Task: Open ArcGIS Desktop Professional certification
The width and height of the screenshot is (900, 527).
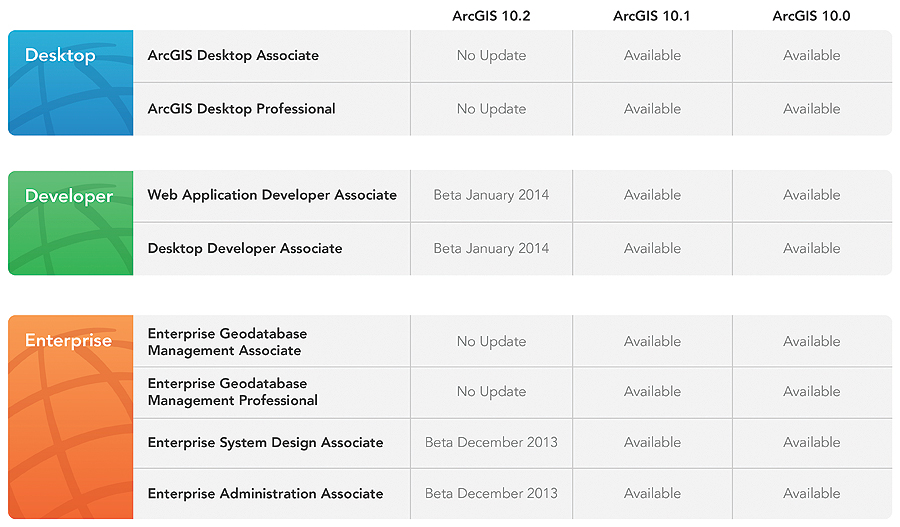Action: click(241, 109)
